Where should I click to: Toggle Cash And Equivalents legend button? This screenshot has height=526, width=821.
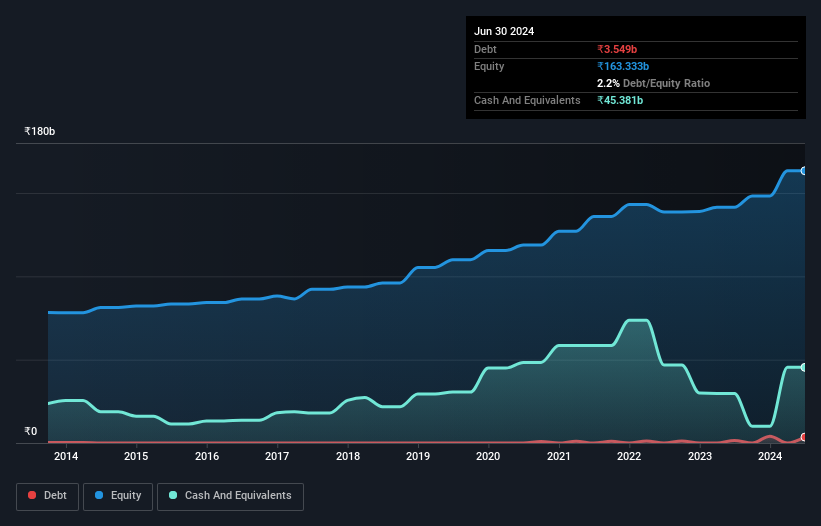[230, 496]
